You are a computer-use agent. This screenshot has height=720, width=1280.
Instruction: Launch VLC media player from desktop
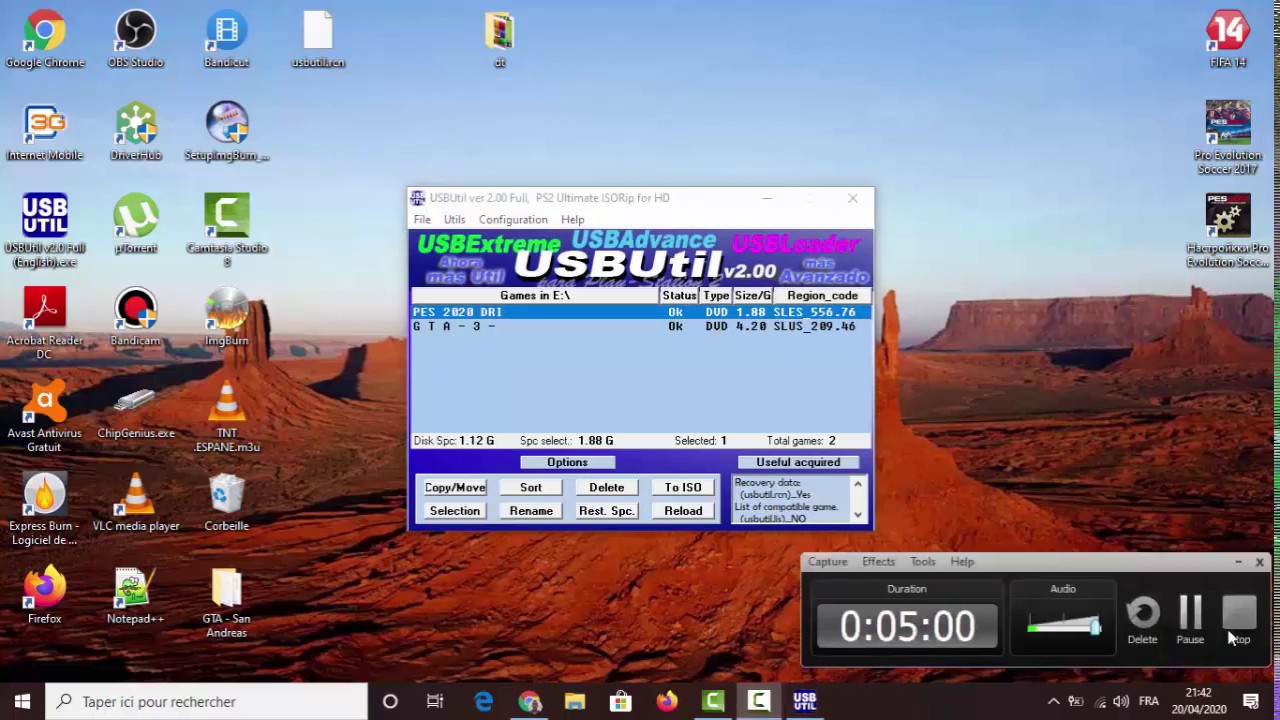[x=136, y=504]
